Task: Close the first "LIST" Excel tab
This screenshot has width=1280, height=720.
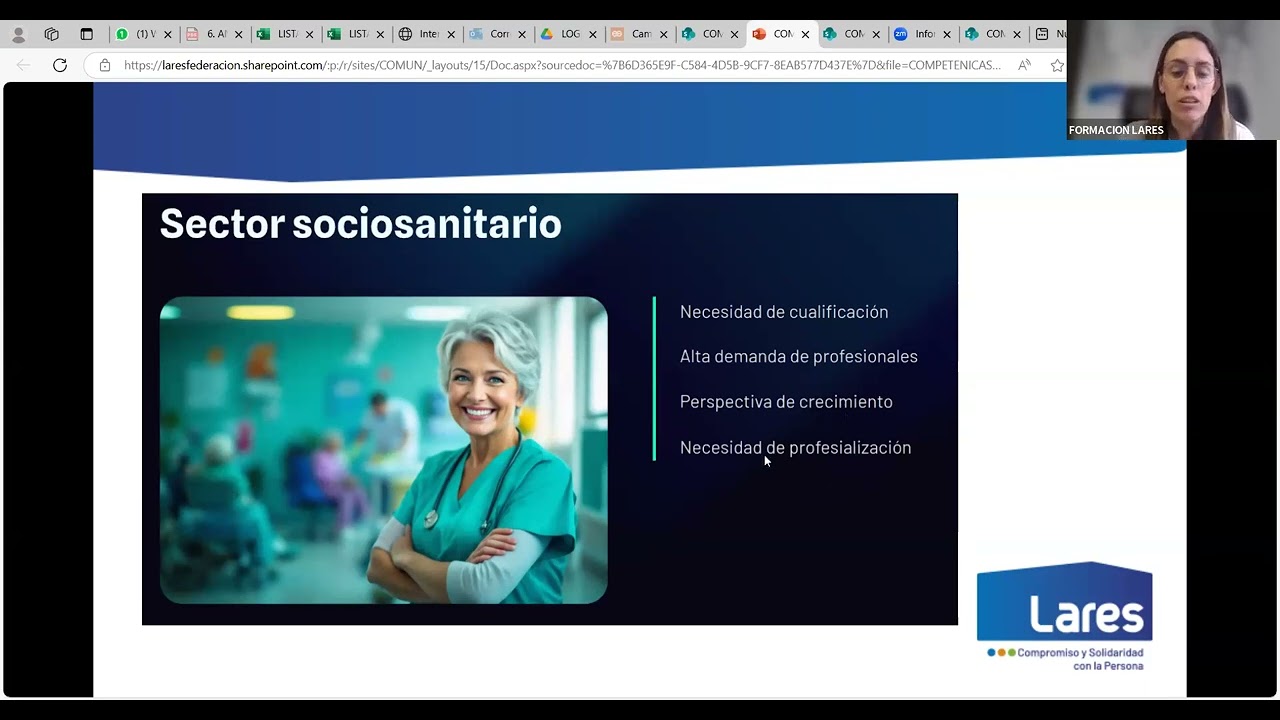Action: [x=309, y=34]
